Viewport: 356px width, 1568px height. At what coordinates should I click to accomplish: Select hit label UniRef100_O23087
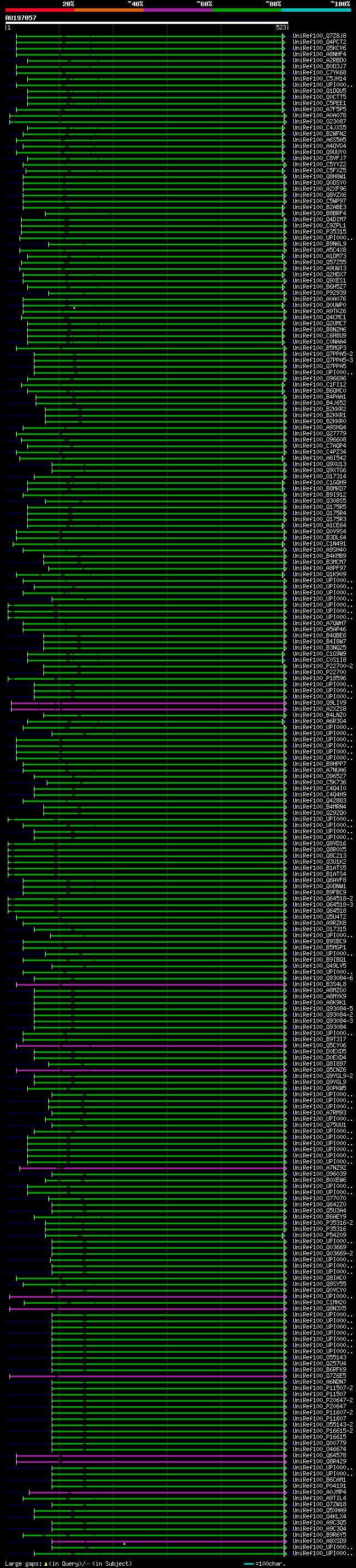[x=319, y=122]
